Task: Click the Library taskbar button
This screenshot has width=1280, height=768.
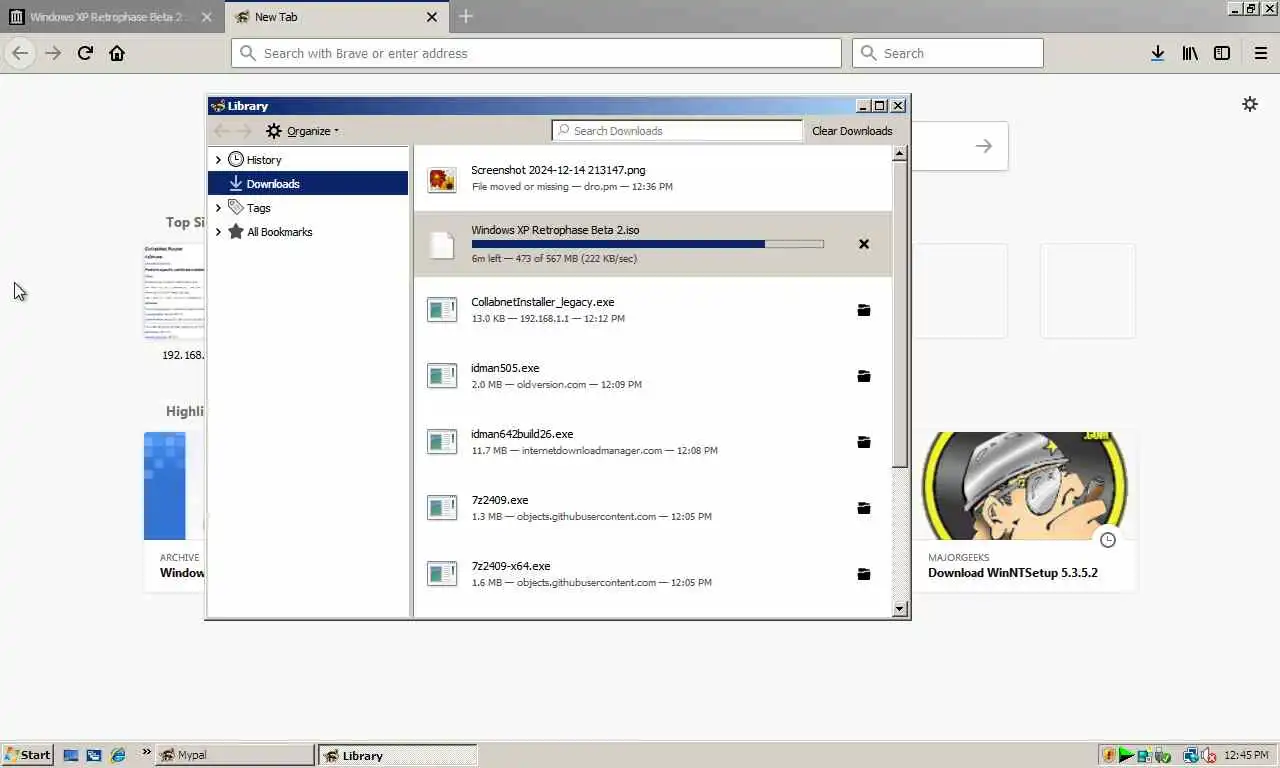Action: 397,755
